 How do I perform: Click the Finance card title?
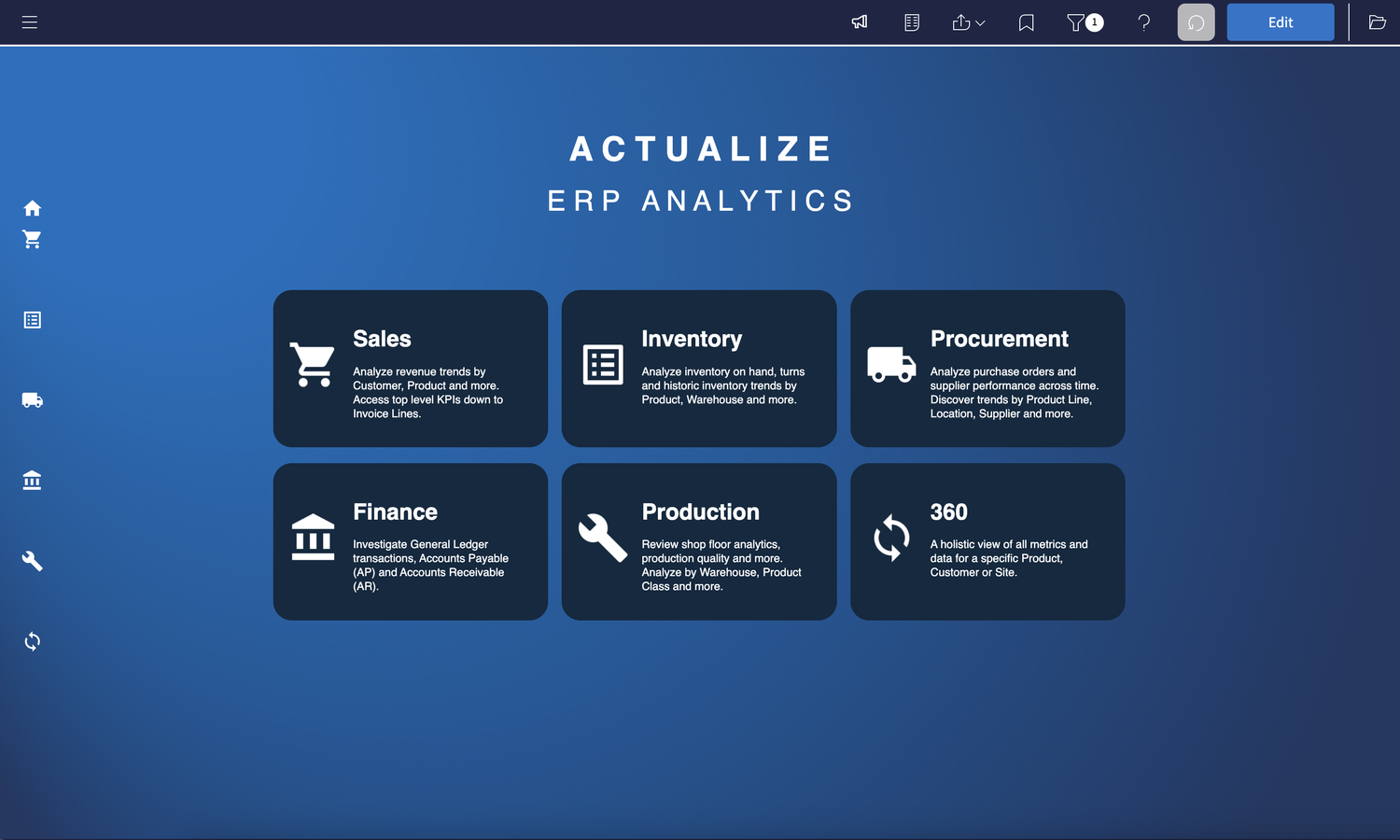click(x=395, y=511)
